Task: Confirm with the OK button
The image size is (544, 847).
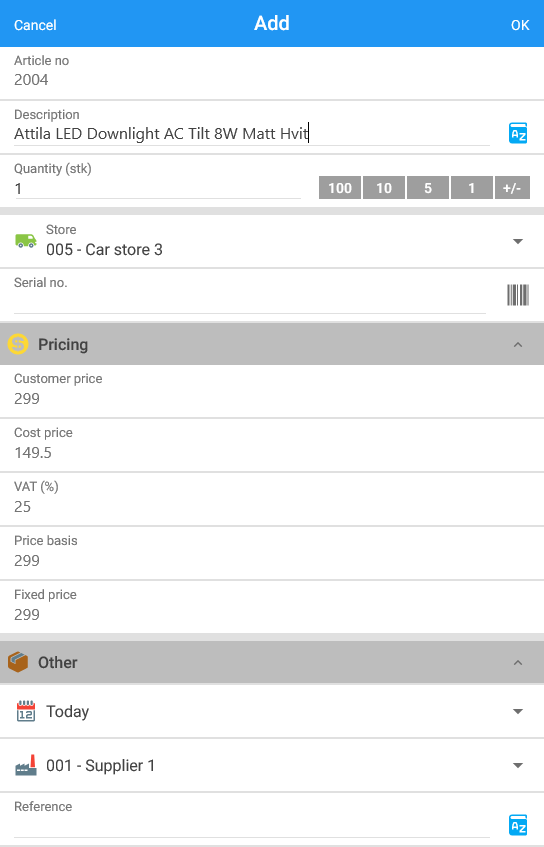Action: 520,25
